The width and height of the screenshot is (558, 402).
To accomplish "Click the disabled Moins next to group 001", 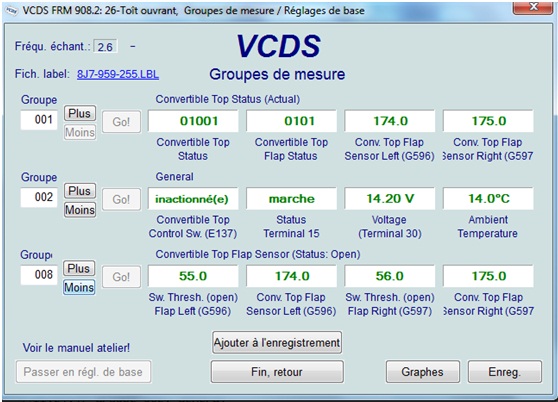I will click(80, 132).
